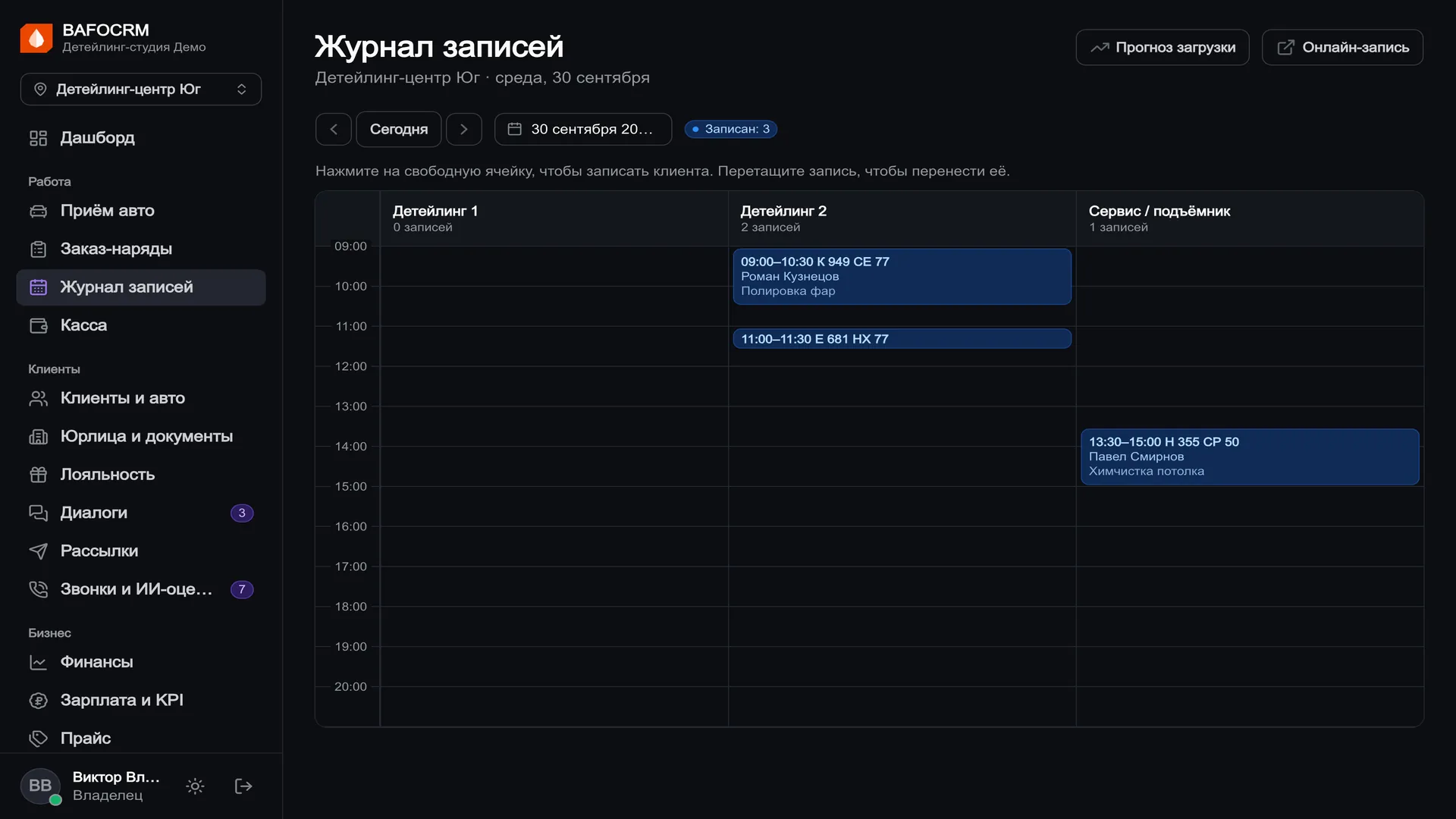The image size is (1456, 819).
Task: Go to previous day with left chevron
Action: click(x=334, y=129)
